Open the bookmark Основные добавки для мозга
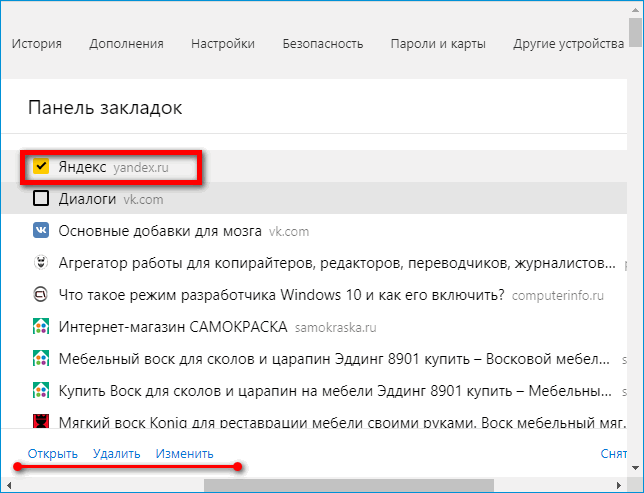This screenshot has width=644, height=493. pyautogui.click(x=160, y=231)
